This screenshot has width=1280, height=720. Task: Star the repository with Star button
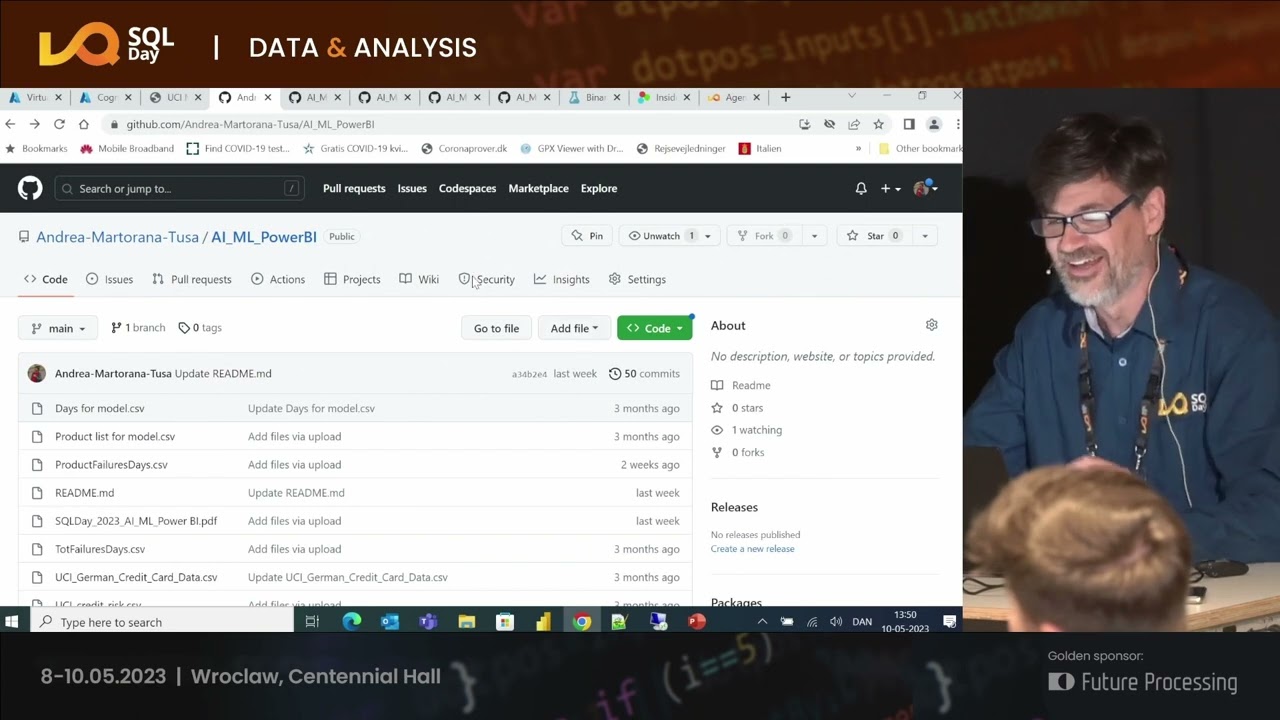point(875,236)
